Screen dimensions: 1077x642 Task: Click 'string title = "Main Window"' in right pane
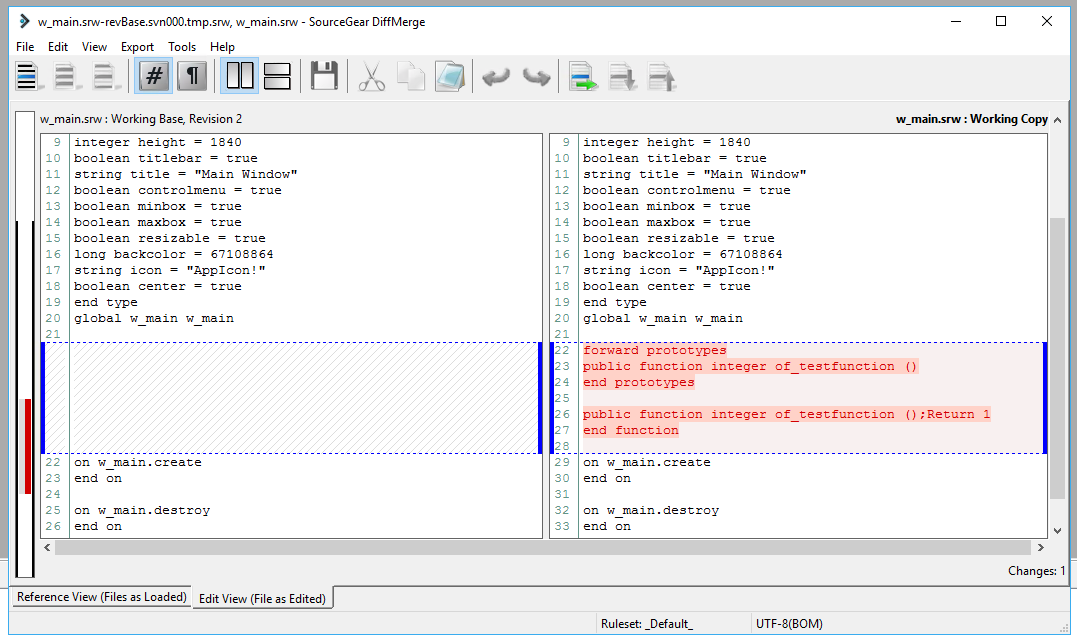point(695,174)
